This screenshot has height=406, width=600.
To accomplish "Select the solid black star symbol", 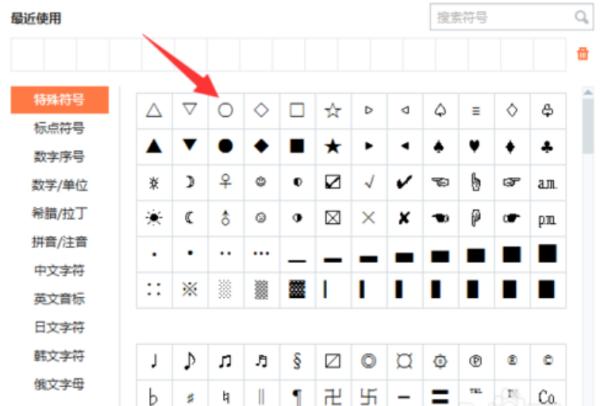I will click(333, 146).
